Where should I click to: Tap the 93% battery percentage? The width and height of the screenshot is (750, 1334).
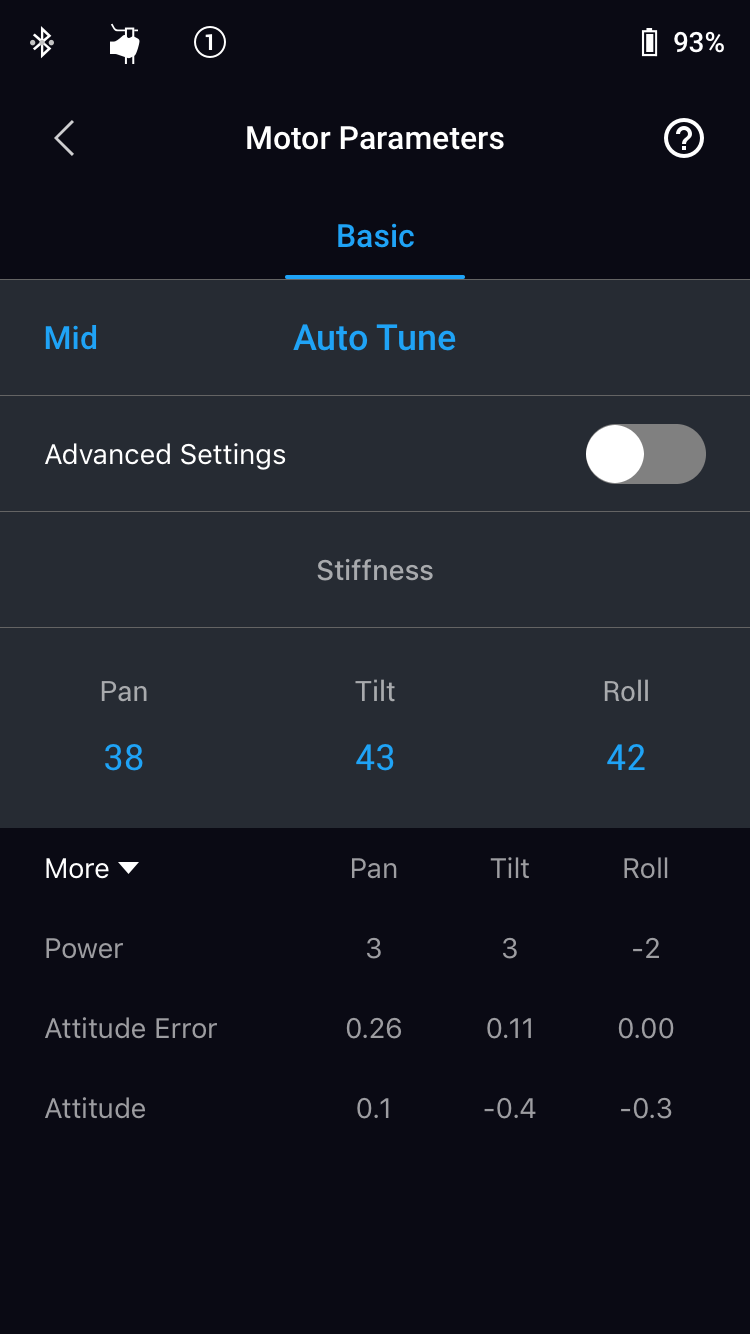(699, 42)
